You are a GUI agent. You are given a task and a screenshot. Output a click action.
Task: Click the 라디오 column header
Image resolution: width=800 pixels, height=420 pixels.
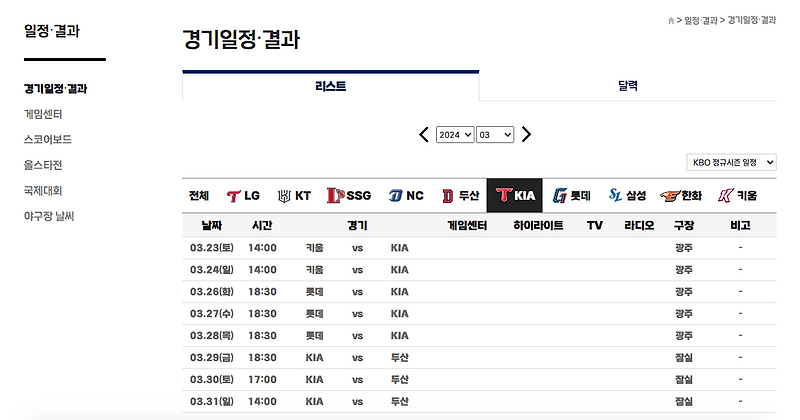click(x=639, y=225)
